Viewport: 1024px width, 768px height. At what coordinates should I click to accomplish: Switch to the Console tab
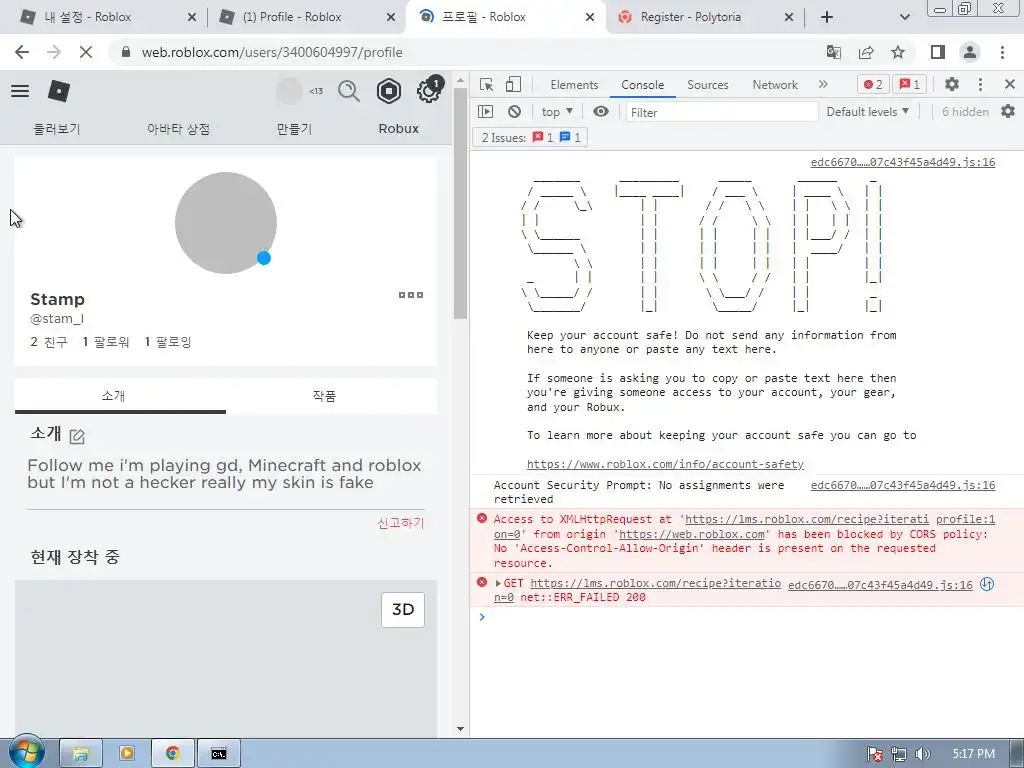point(643,85)
